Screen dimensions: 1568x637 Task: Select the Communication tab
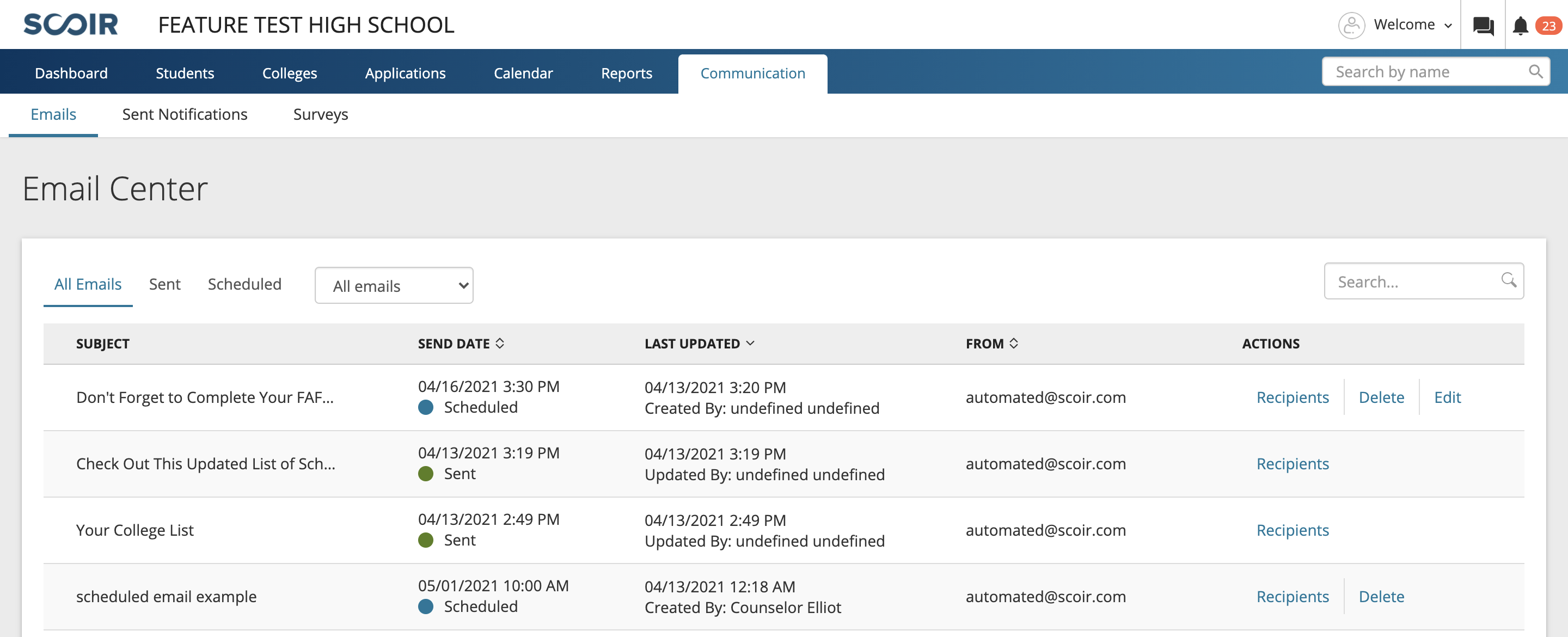752,73
